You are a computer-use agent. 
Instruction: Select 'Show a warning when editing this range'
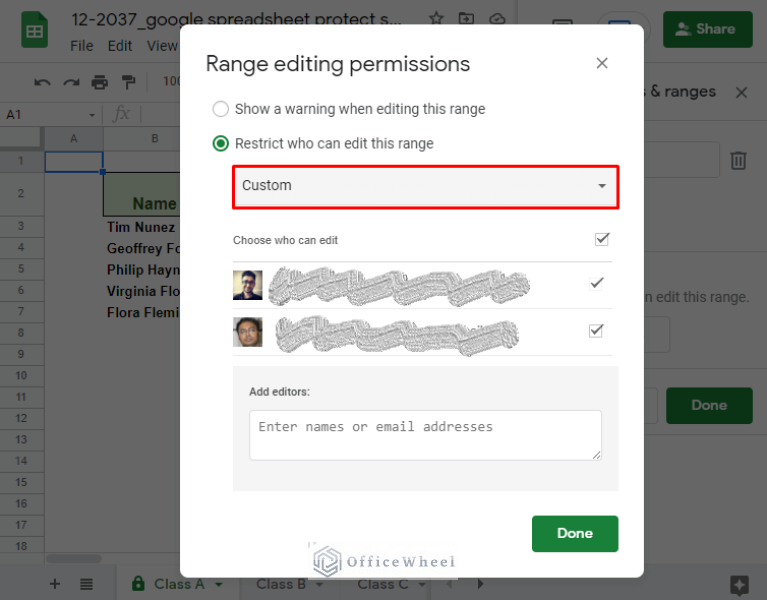click(221, 108)
